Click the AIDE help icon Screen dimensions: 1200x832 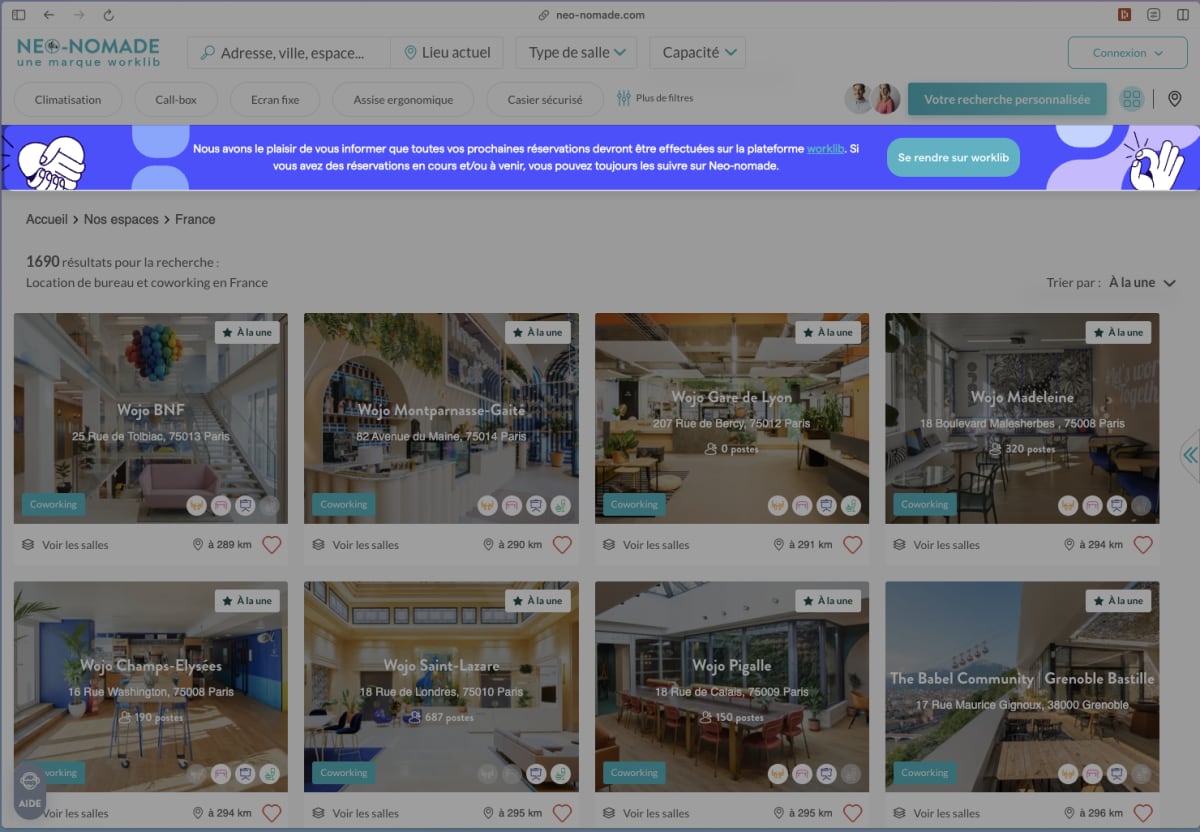pyautogui.click(x=30, y=791)
